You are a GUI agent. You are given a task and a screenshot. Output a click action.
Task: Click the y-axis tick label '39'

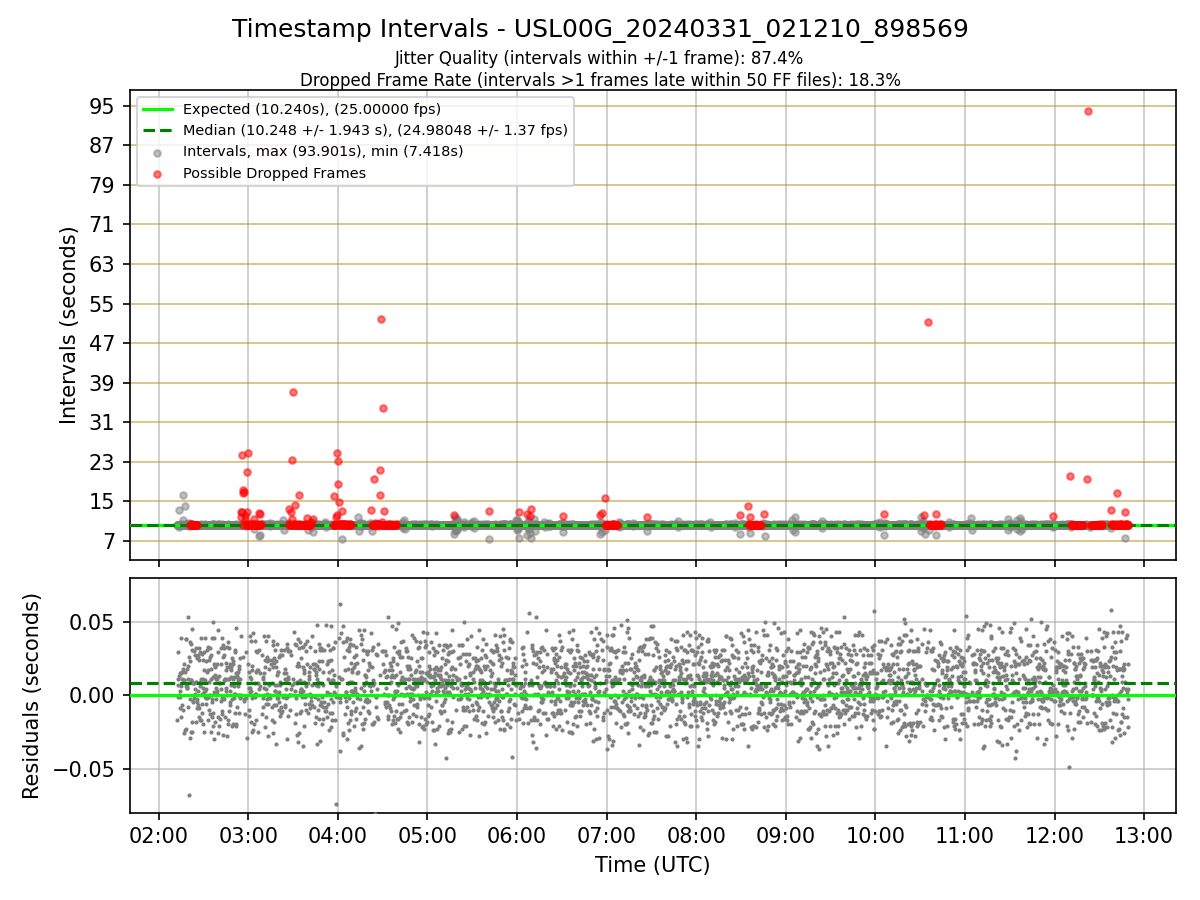(103, 383)
